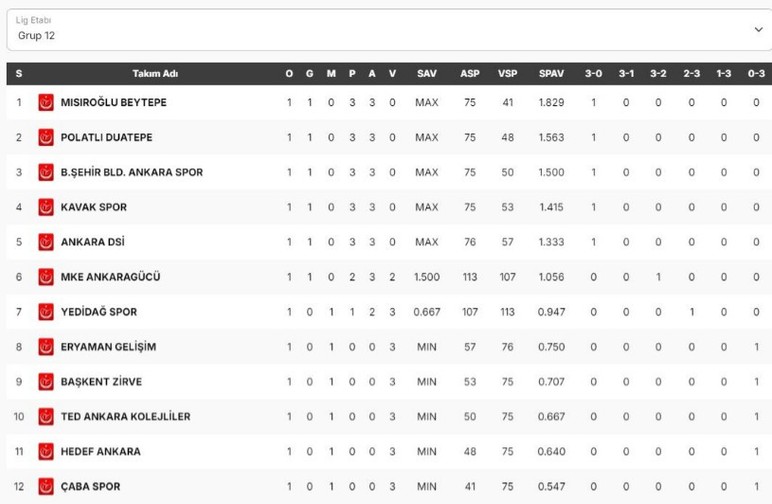Click the Polatlı Duatepe team logo
772x504 pixels.
[x=46, y=137]
